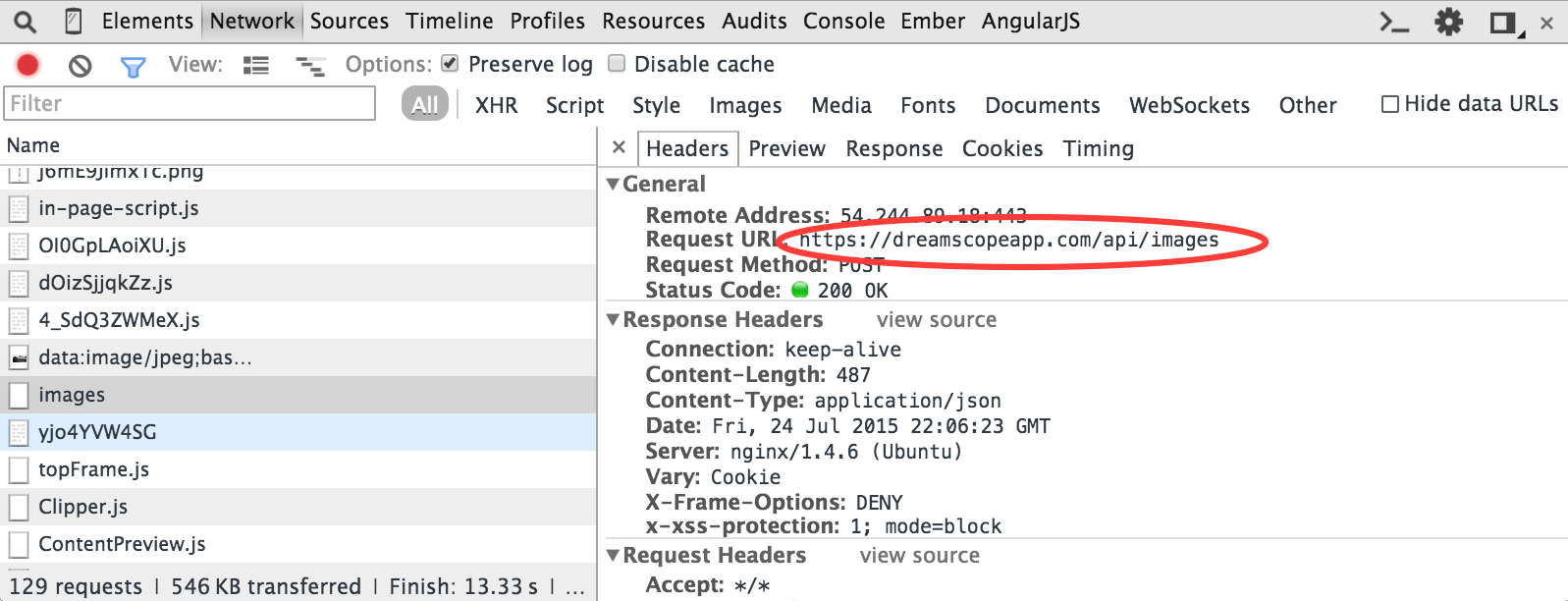The image size is (1568, 601).
Task: Filter requests by XHR type
Action: pos(496,105)
